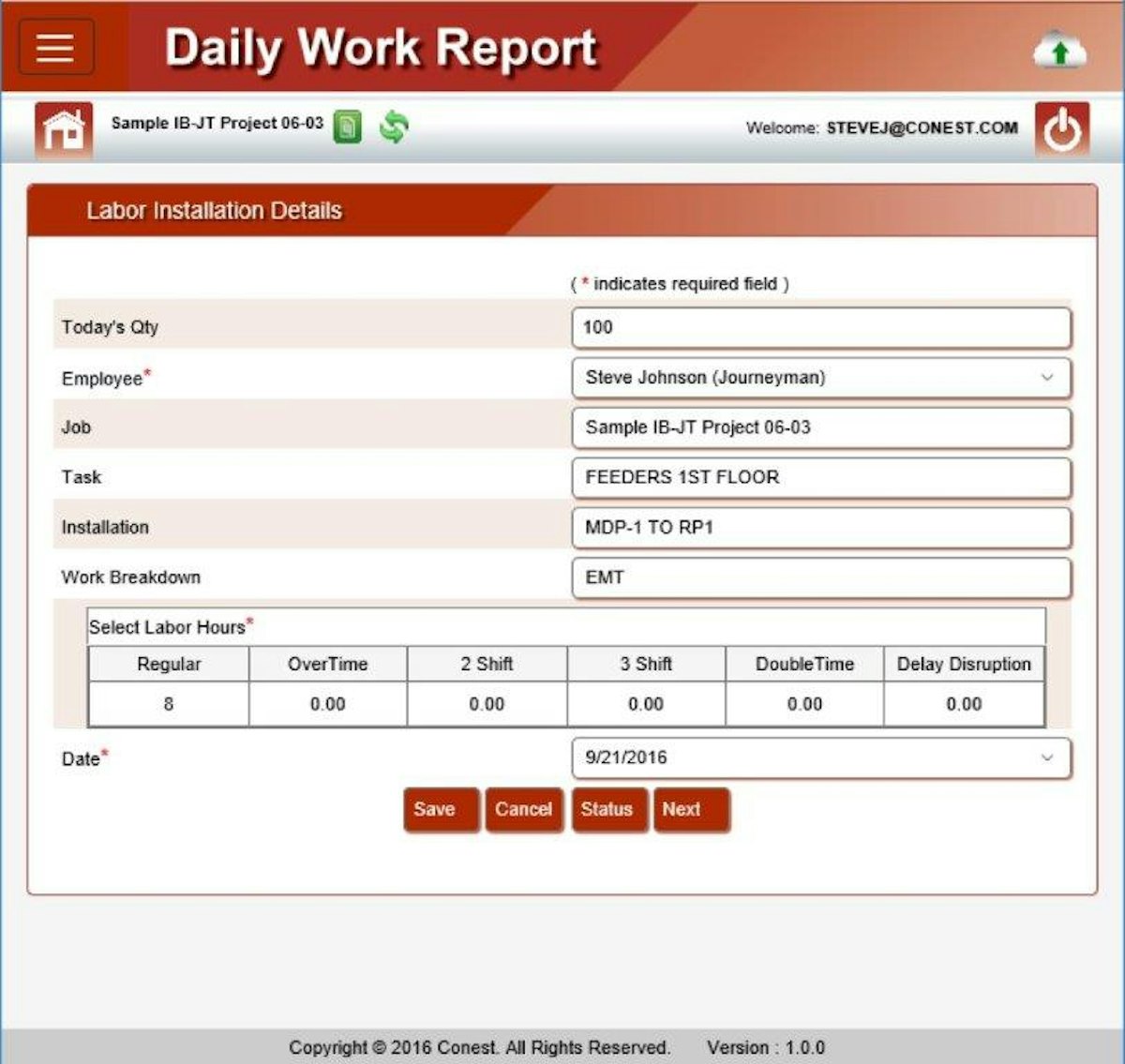Viewport: 1125px width, 1064px height.
Task: Save the labor installation details
Action: click(x=440, y=810)
